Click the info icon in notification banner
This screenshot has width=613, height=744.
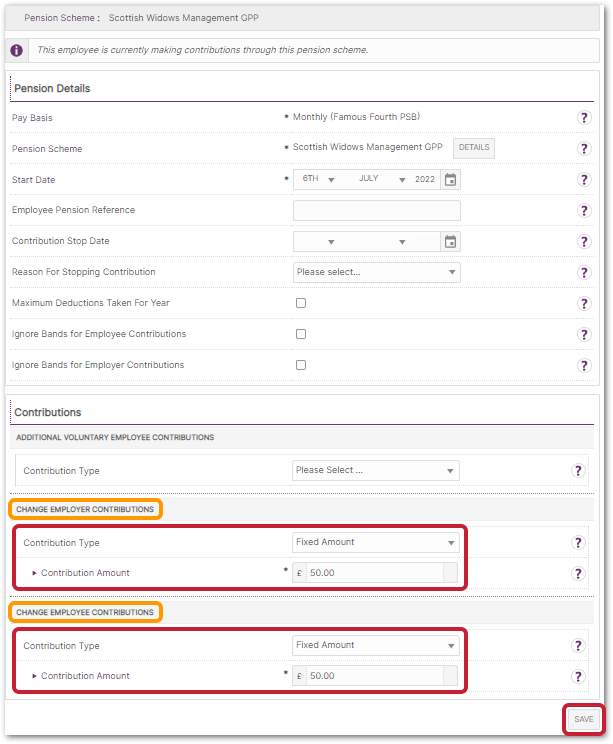(15, 50)
